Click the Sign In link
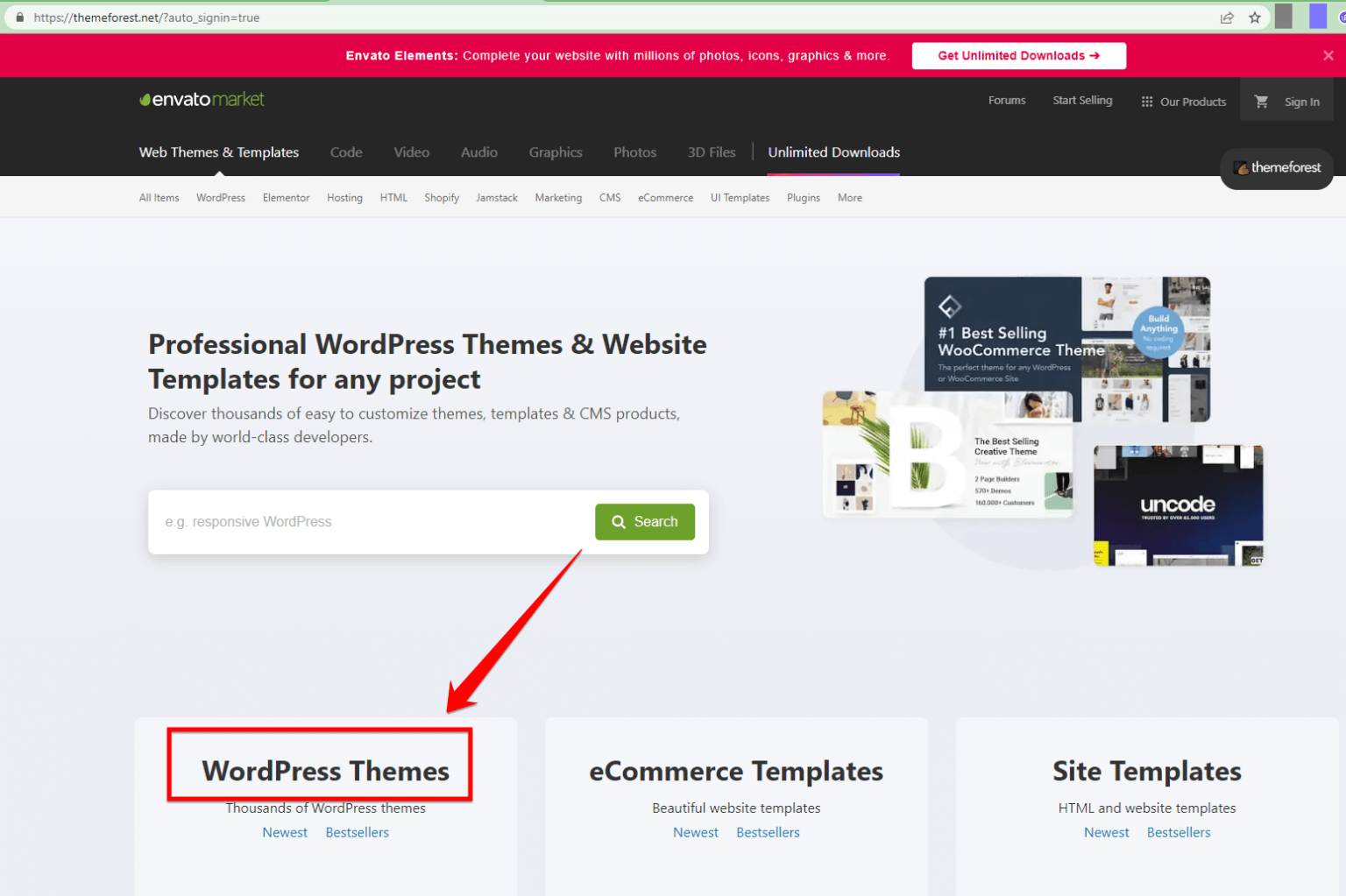Screen dimensions: 1346x896 [x=1302, y=102]
